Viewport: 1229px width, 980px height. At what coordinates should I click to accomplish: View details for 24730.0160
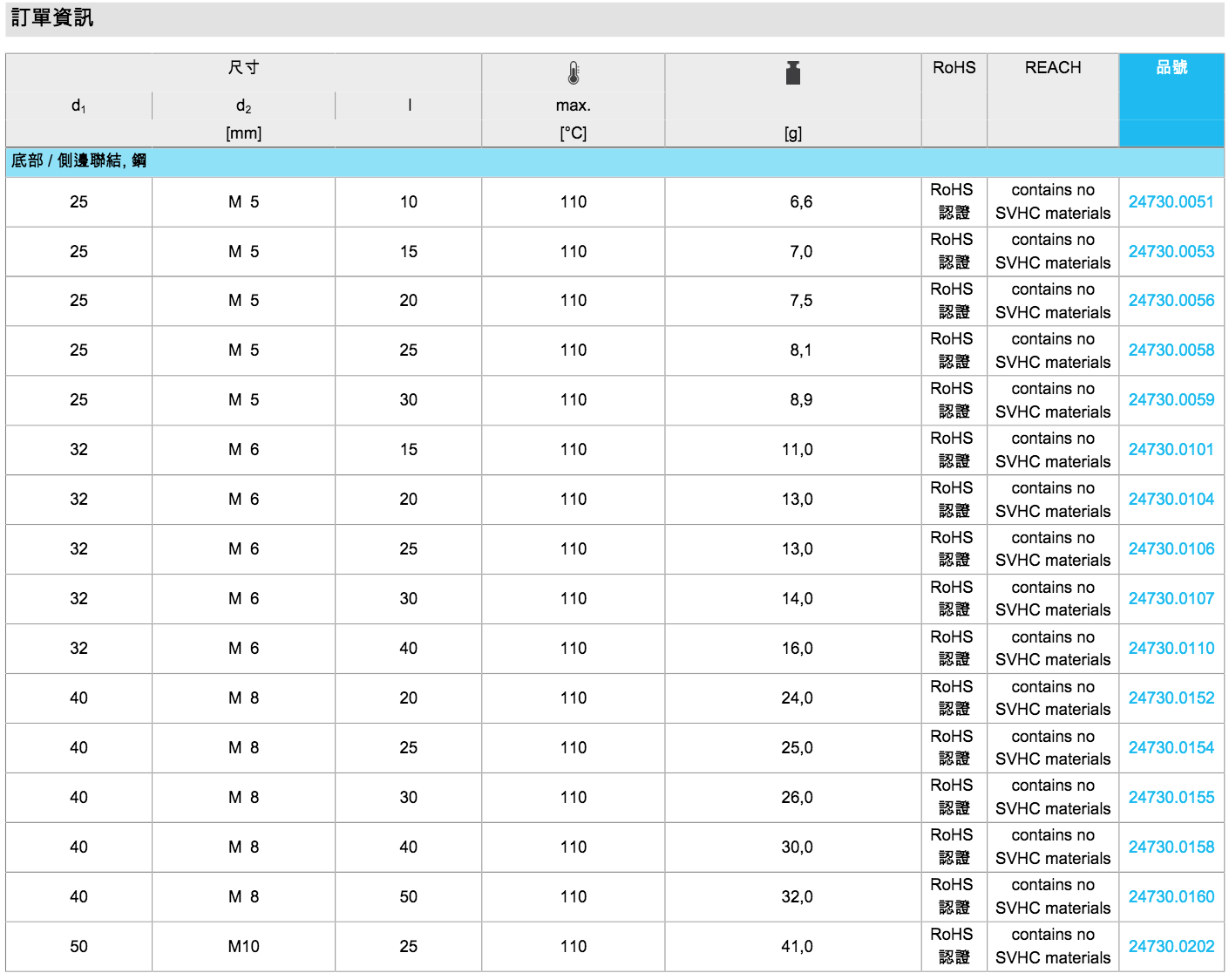coord(1171,896)
